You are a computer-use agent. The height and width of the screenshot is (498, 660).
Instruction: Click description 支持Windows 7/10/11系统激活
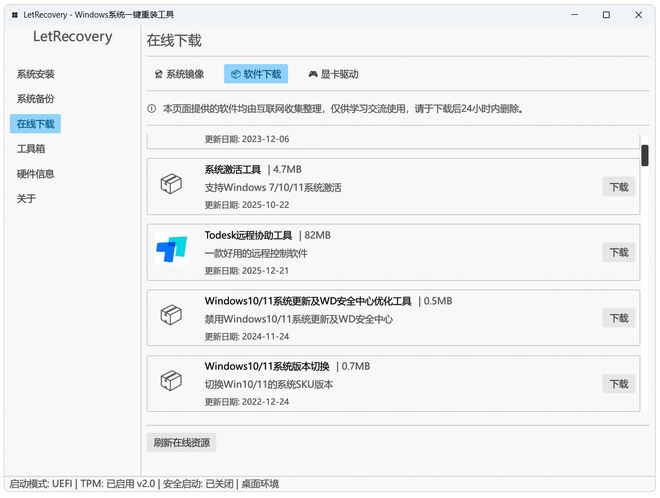[273, 187]
